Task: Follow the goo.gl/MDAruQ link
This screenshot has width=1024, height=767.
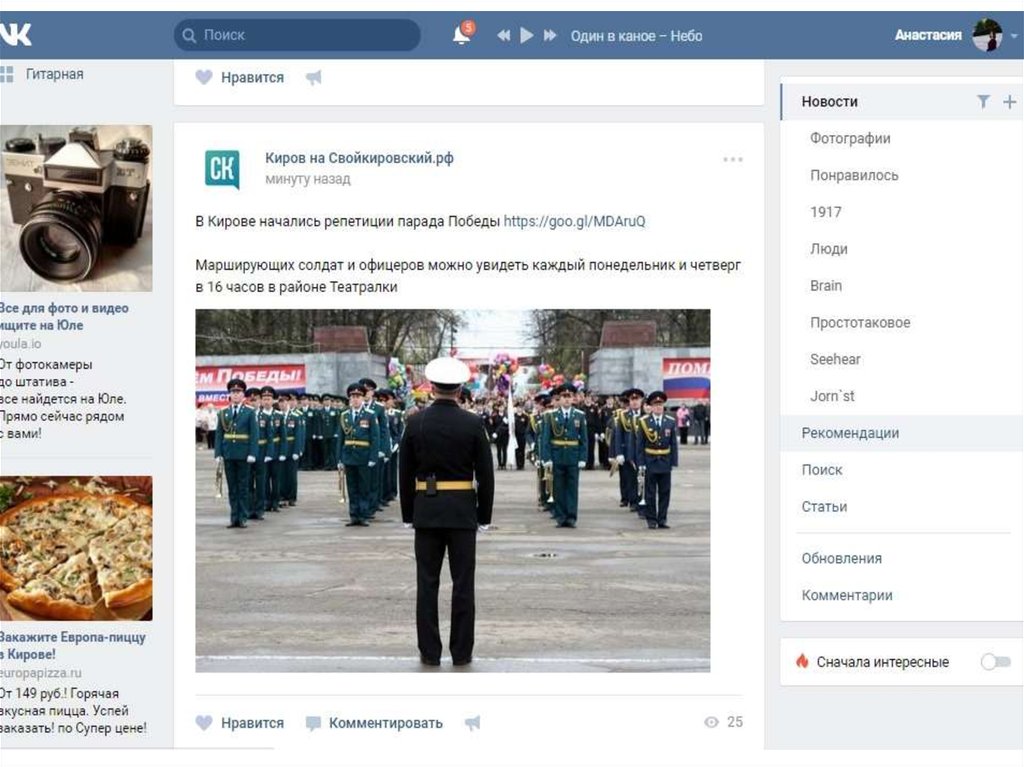Action: 574,221
